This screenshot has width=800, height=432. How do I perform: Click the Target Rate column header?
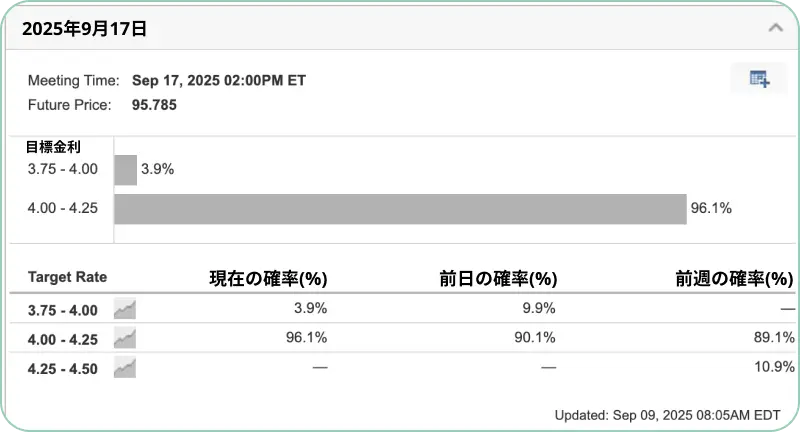pyautogui.click(x=67, y=277)
